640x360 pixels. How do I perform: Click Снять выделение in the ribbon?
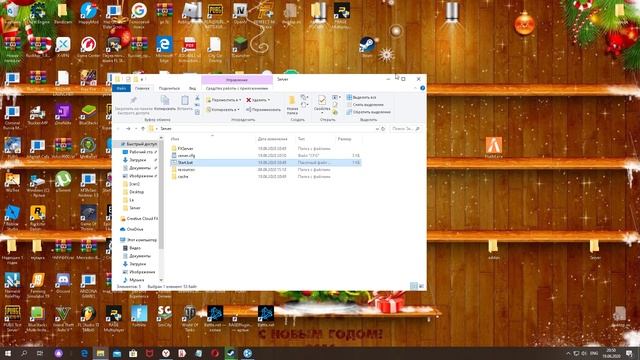tap(365, 105)
